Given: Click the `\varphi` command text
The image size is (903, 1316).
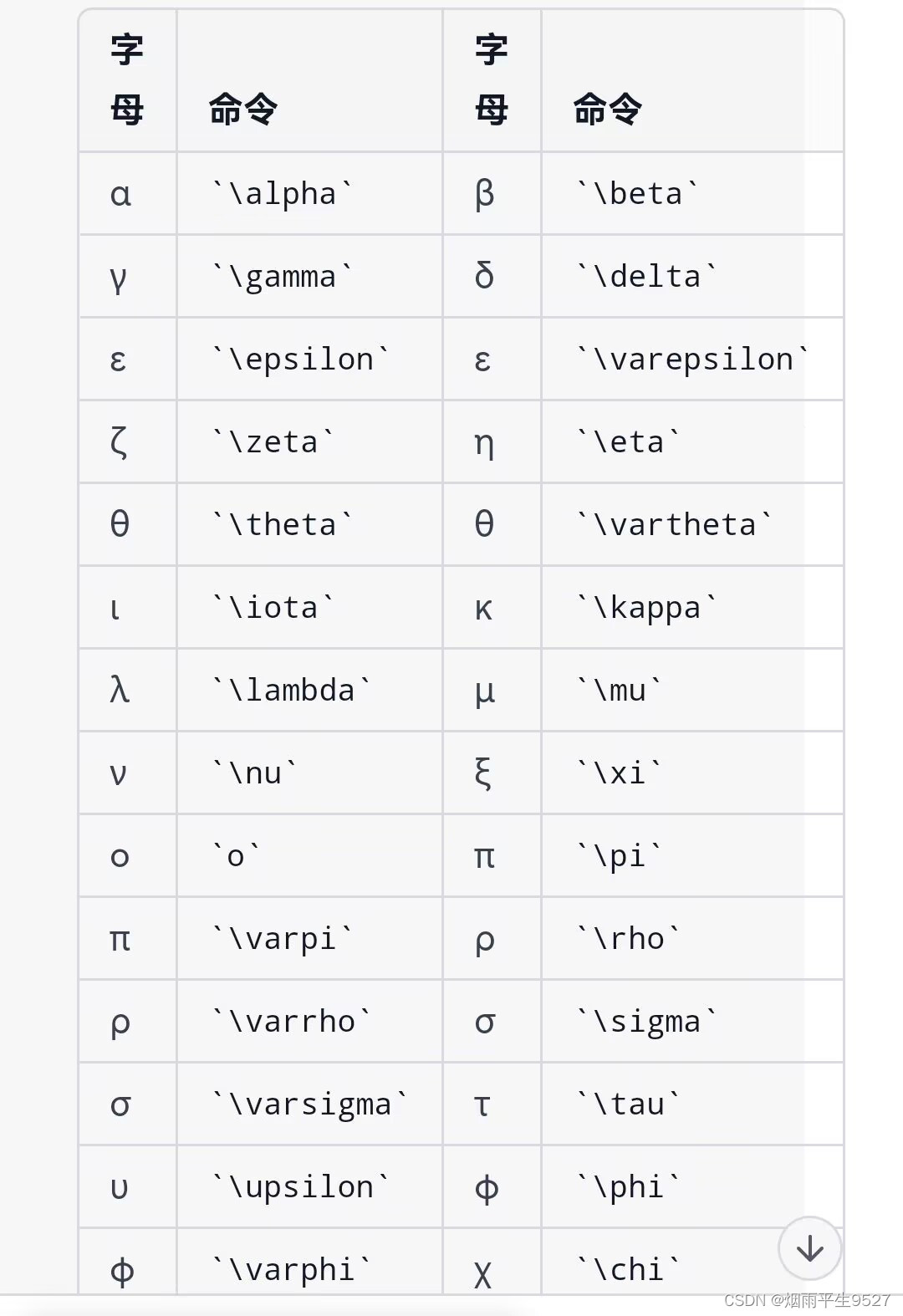Looking at the screenshot, I should [x=292, y=1270].
